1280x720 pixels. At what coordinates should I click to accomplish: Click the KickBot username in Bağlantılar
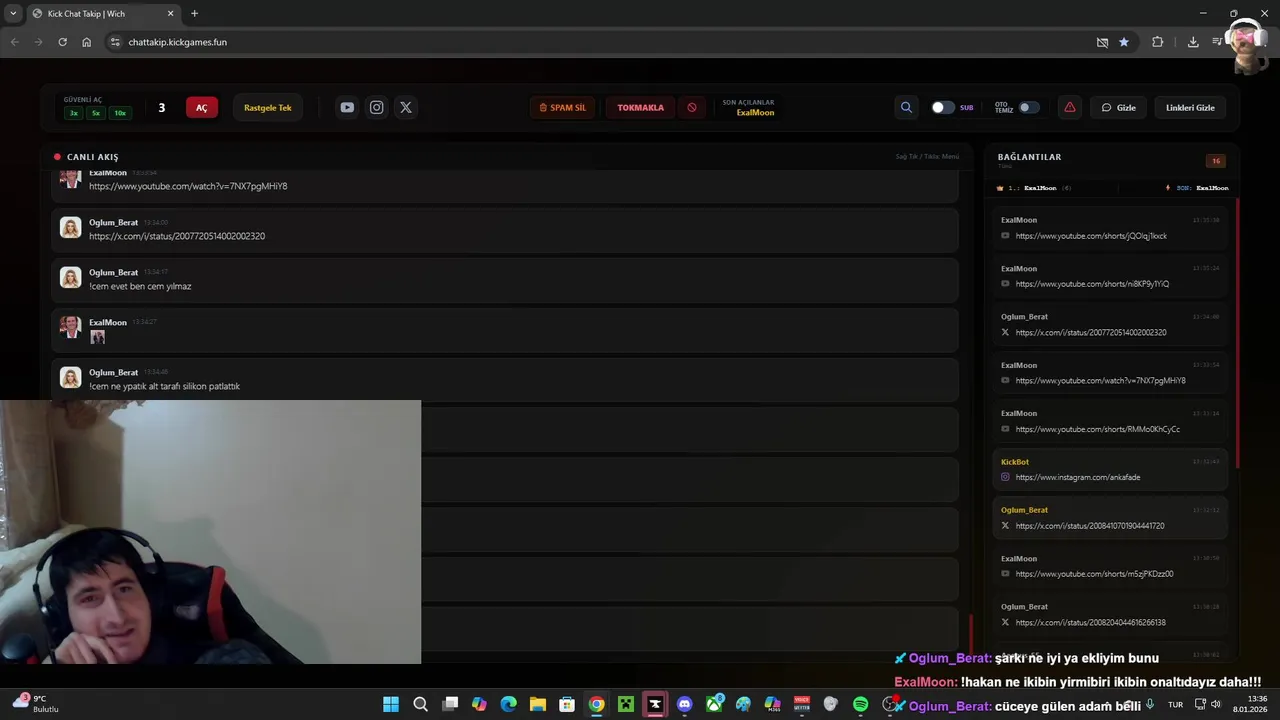pos(1015,462)
